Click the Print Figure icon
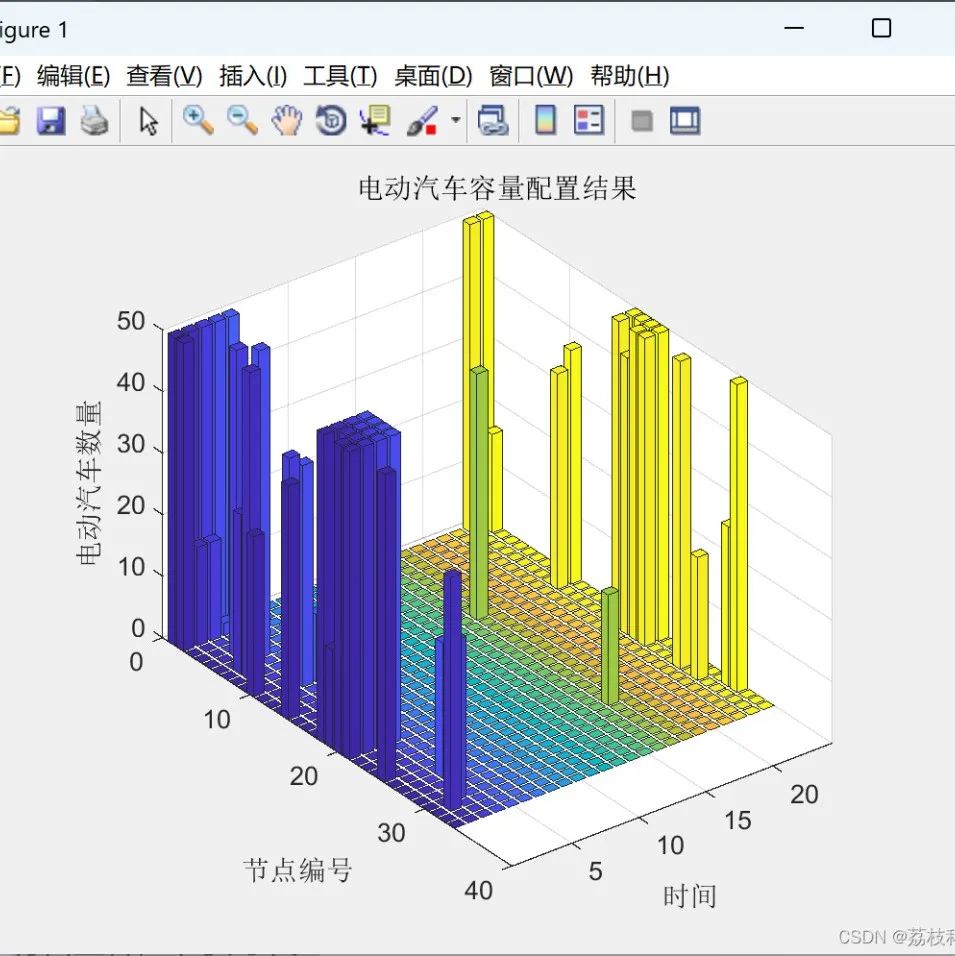The width and height of the screenshot is (955, 956). coord(95,120)
